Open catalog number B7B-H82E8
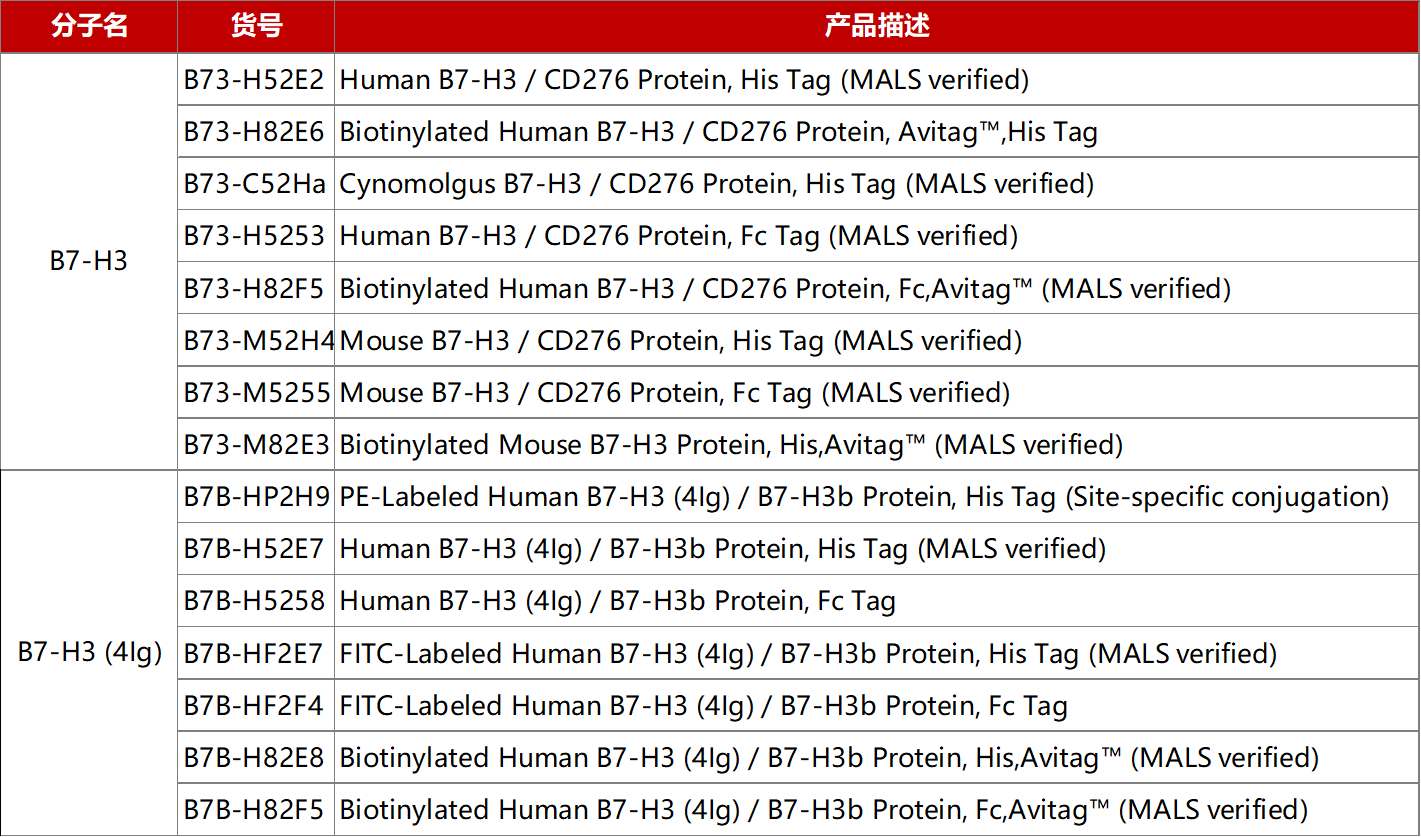Image resolution: width=1421 pixels, height=837 pixels. (254, 758)
